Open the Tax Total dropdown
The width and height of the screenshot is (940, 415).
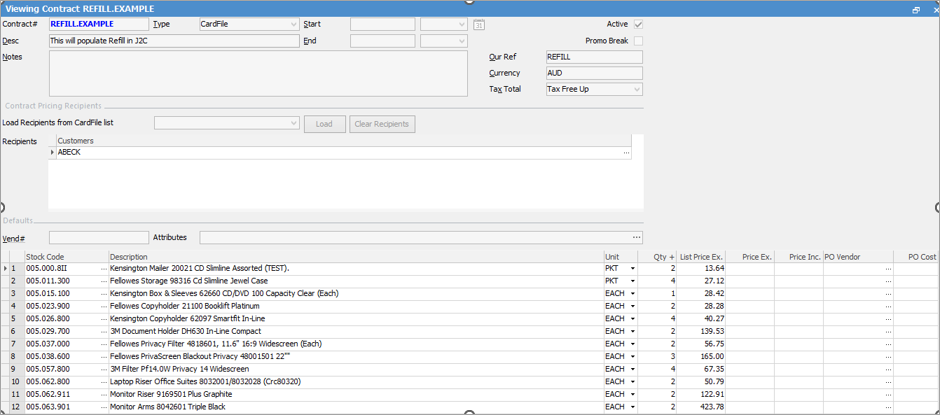(636, 89)
